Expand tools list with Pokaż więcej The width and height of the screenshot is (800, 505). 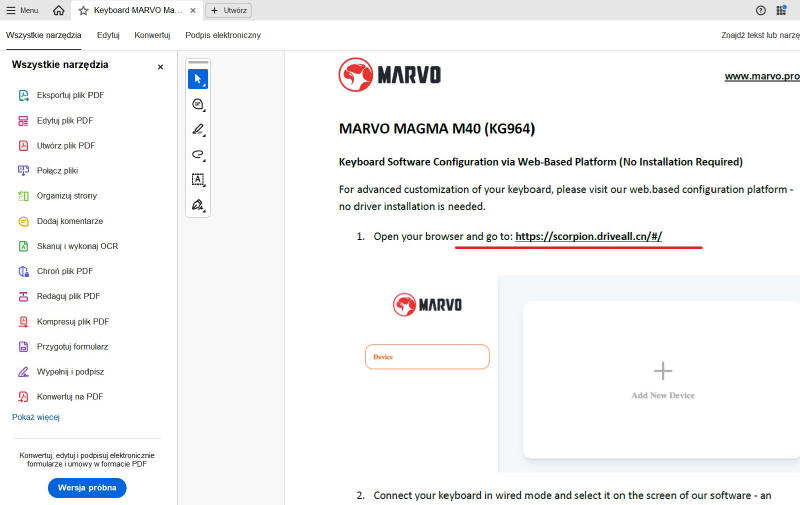pos(36,417)
